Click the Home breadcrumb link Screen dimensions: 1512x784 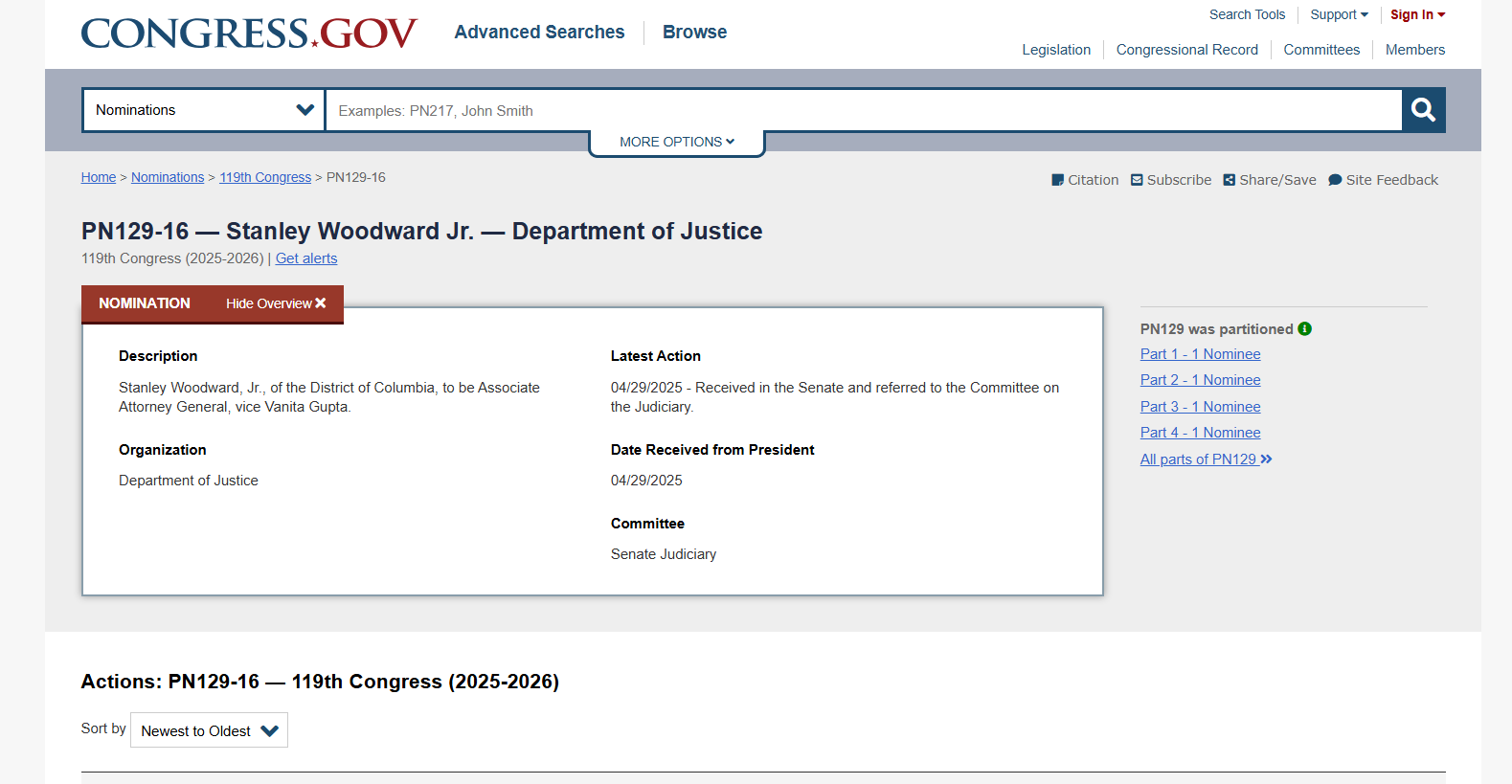pos(99,177)
